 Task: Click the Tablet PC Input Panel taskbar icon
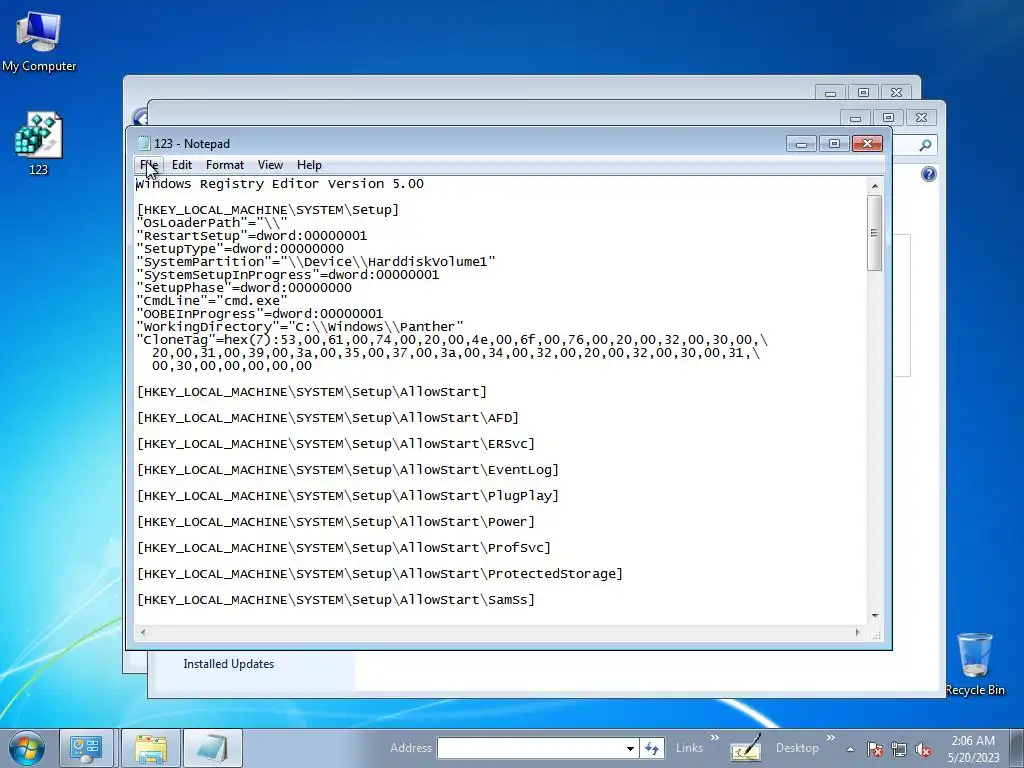[745, 748]
